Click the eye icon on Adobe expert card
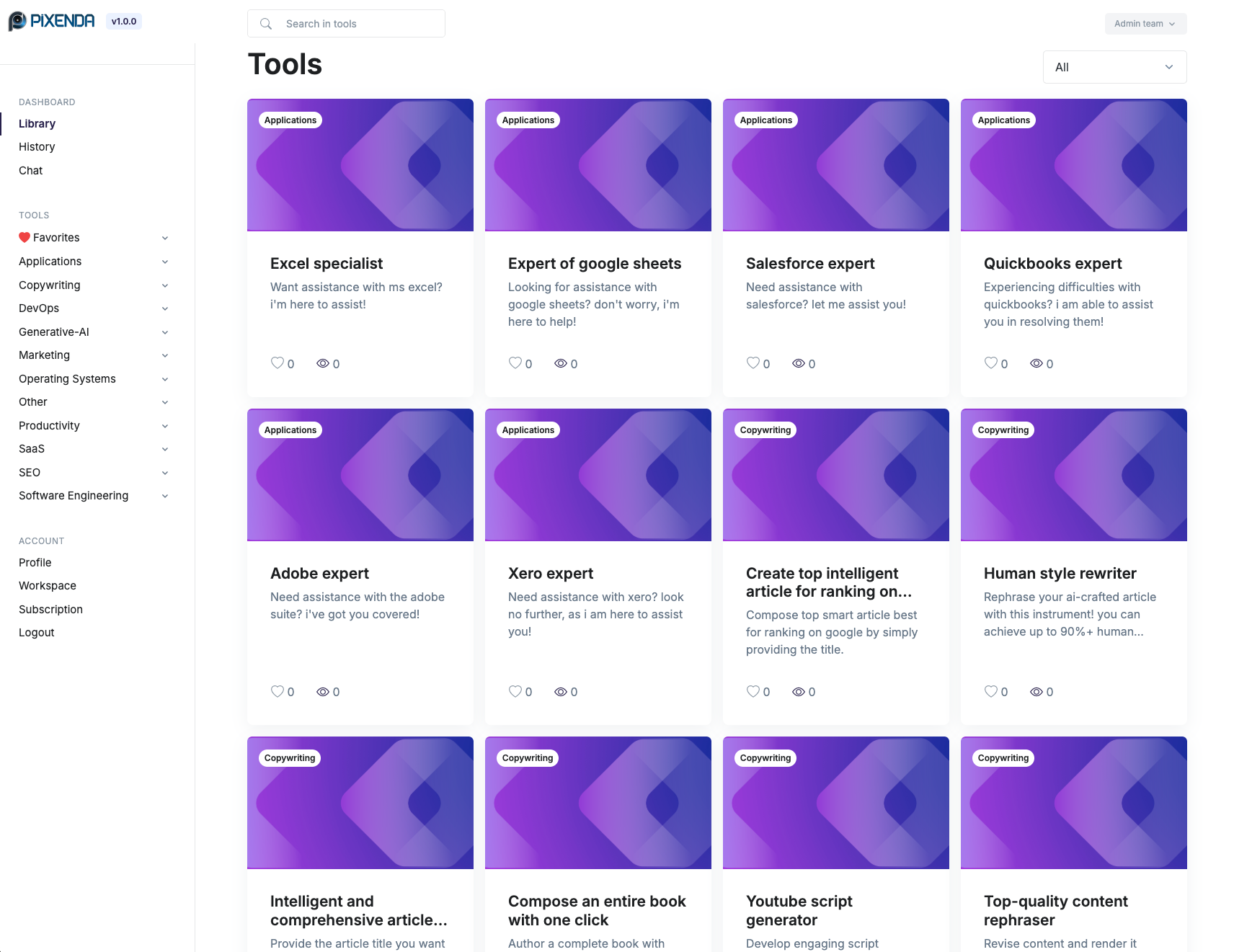The width and height of the screenshot is (1234, 952). pyautogui.click(x=323, y=691)
